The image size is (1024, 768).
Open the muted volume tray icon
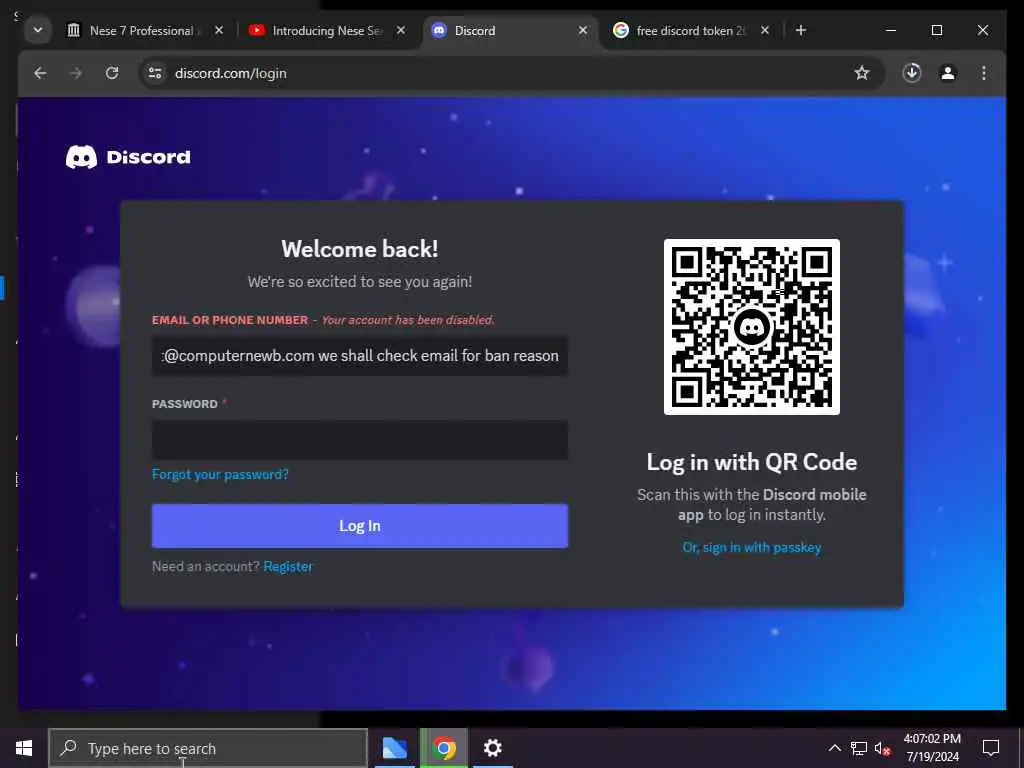click(882, 748)
